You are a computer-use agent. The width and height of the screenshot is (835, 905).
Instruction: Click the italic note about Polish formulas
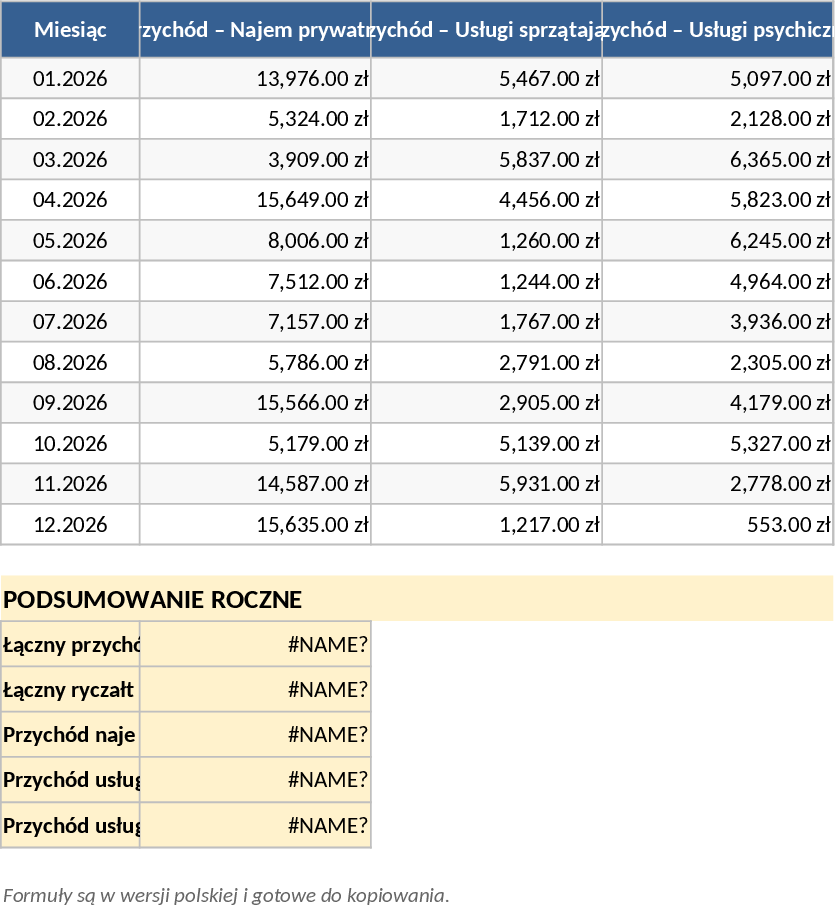tap(226, 894)
